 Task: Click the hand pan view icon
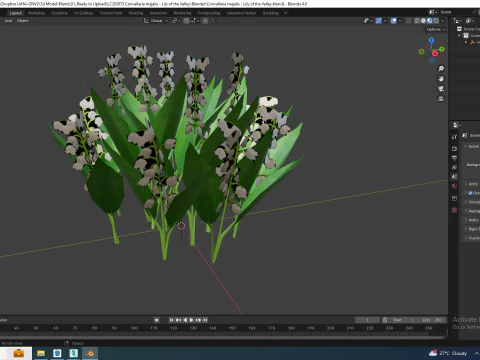(441, 79)
